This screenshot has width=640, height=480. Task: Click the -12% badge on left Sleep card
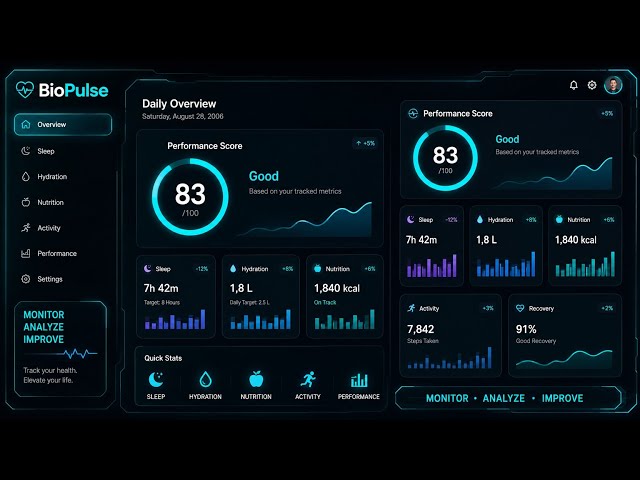click(x=202, y=269)
